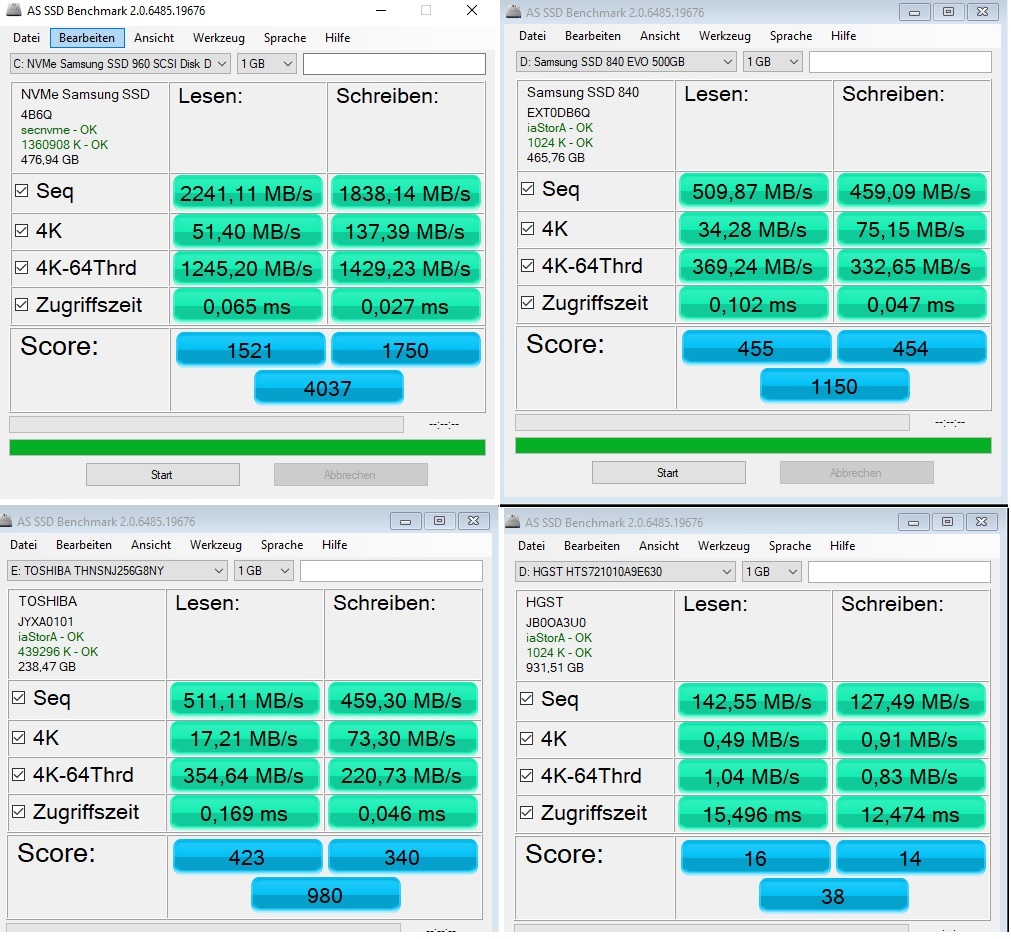The image size is (1011, 939).
Task: Click Seq read result 2241,11 MB/s
Action: tap(246, 193)
